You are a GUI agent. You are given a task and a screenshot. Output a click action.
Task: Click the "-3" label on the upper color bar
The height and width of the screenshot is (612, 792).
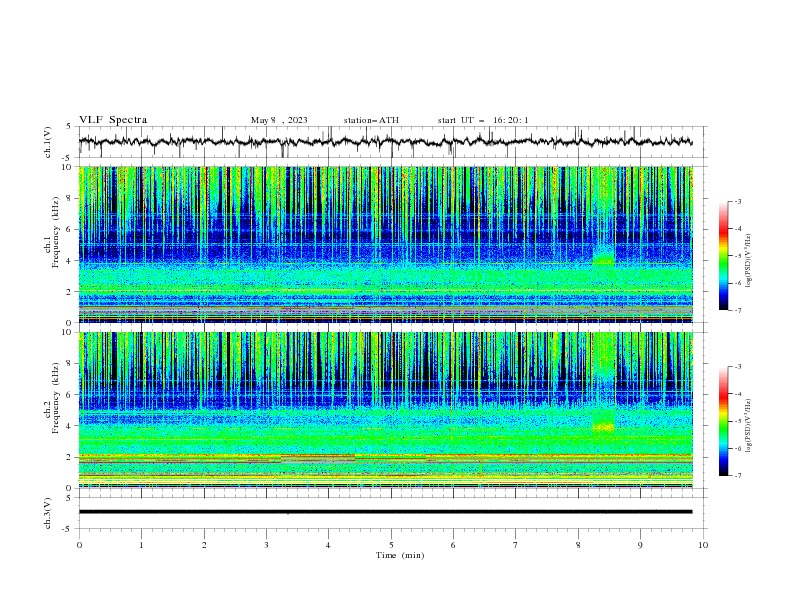(x=737, y=201)
